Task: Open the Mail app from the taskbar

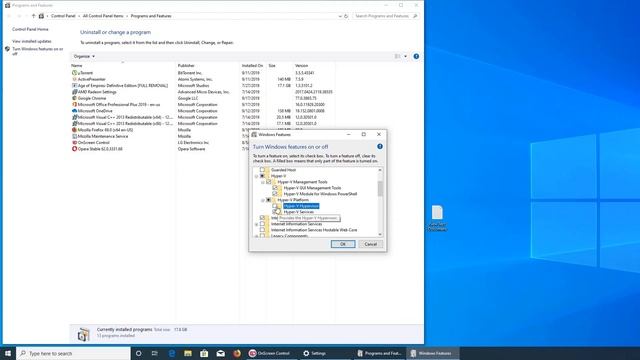Action: coord(220,353)
